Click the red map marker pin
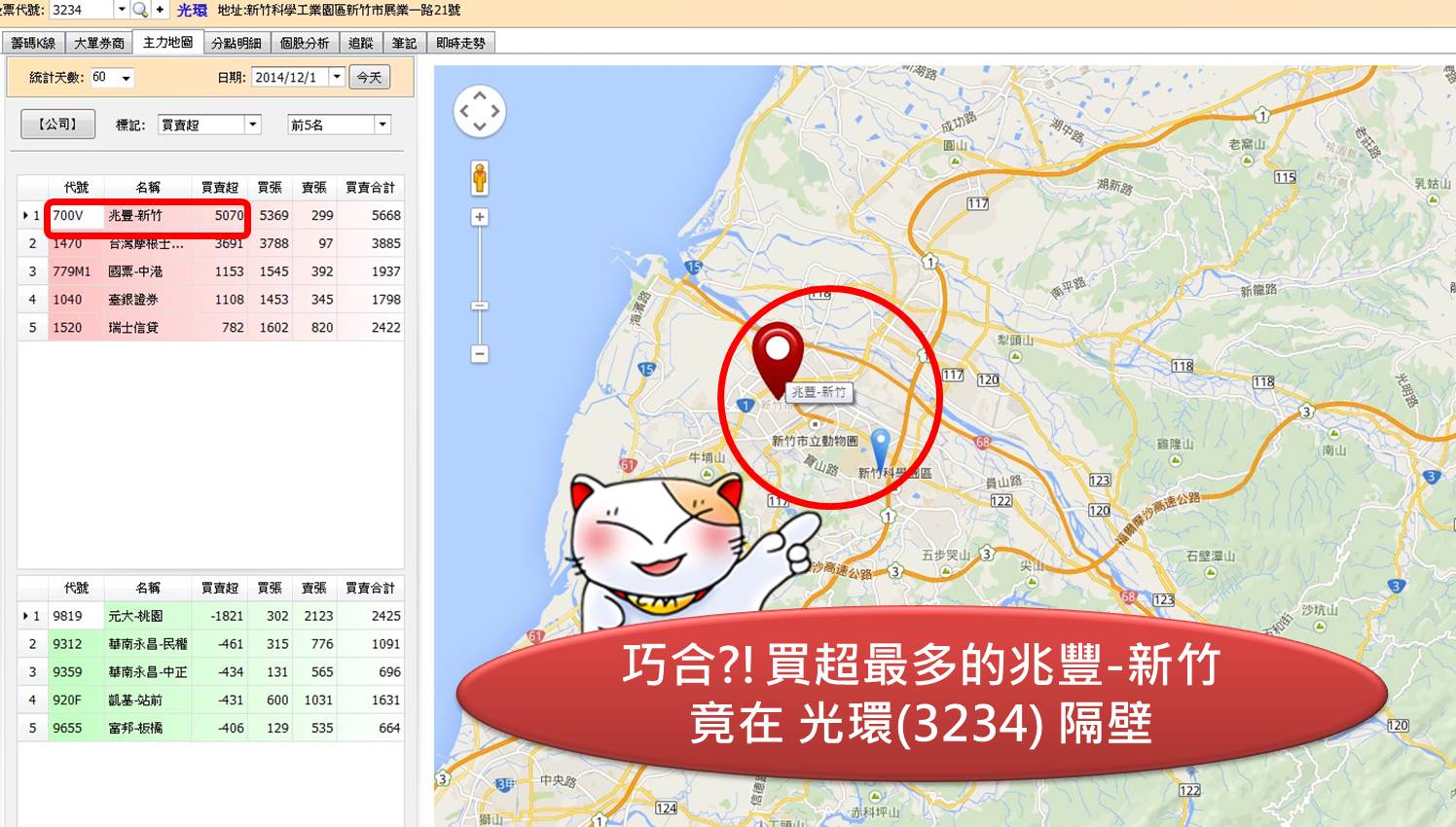Image resolution: width=1456 pixels, height=827 pixels. point(777,360)
